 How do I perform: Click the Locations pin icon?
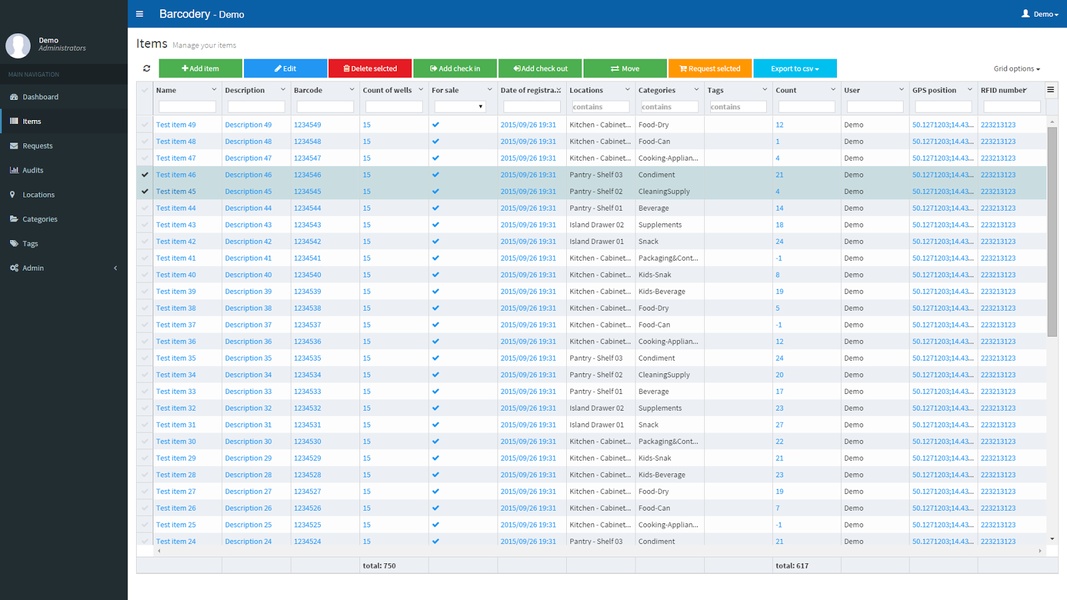click(12, 195)
